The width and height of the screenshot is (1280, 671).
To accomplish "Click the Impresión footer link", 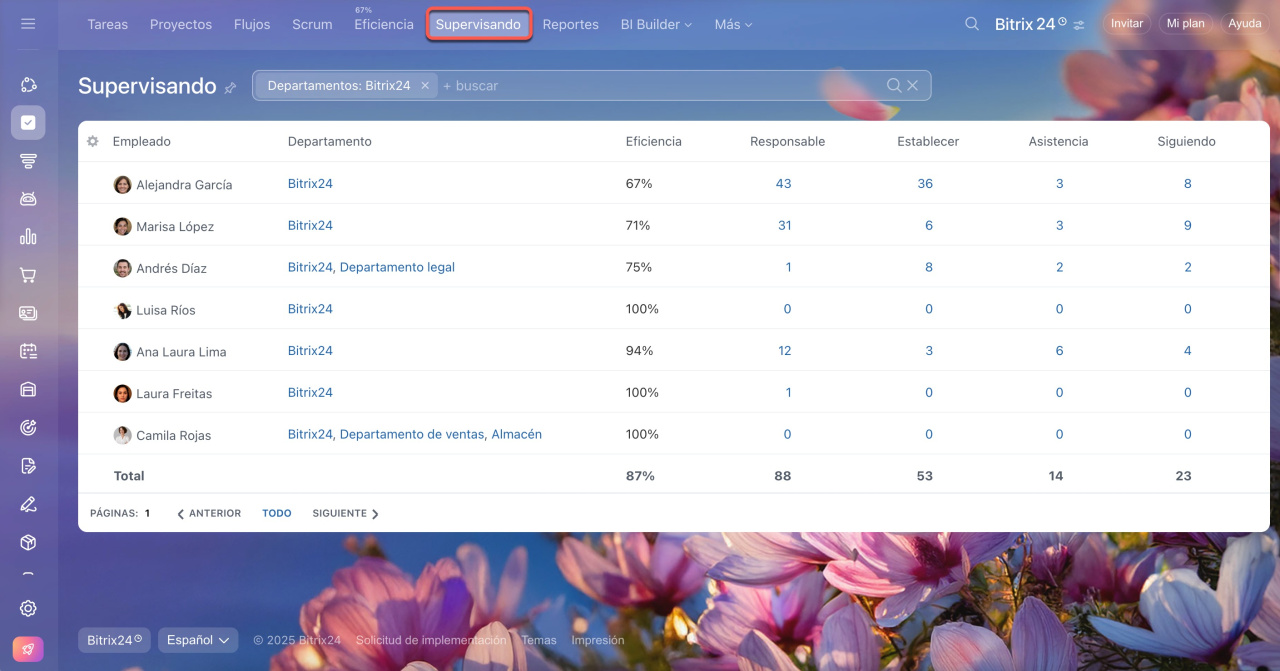I will pyautogui.click(x=598, y=640).
